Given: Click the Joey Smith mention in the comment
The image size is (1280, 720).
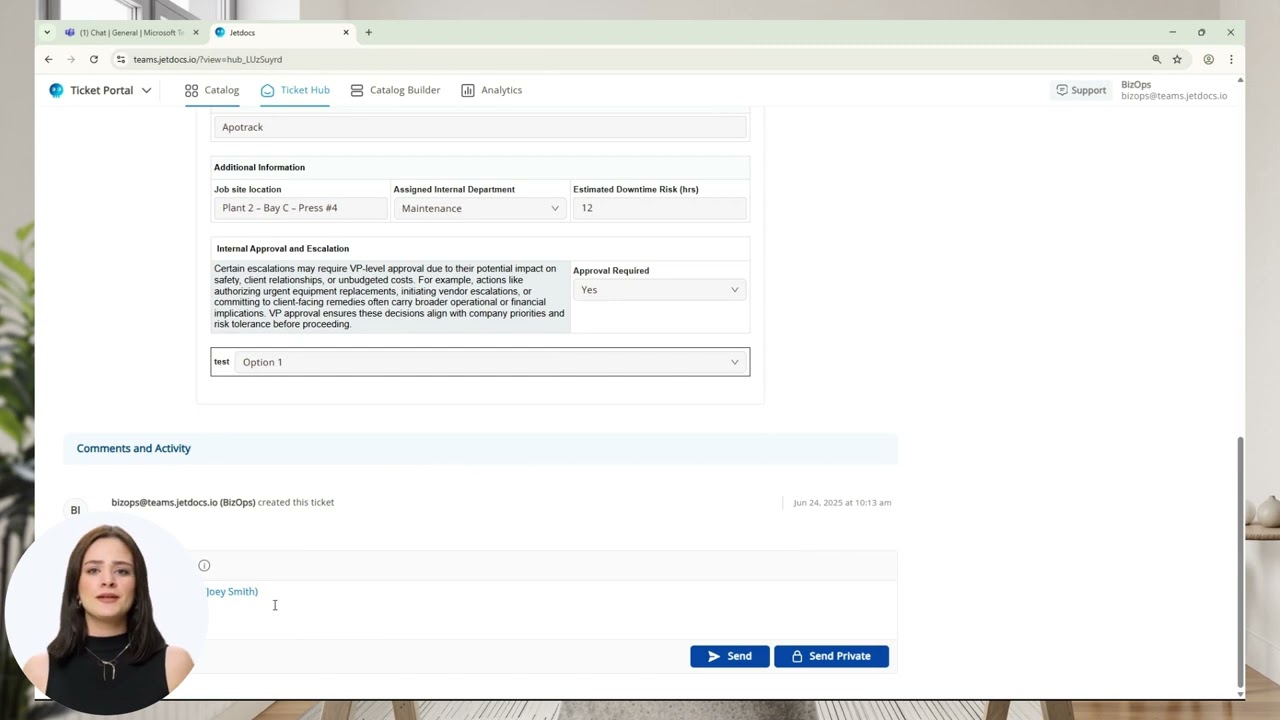Looking at the screenshot, I should [232, 591].
